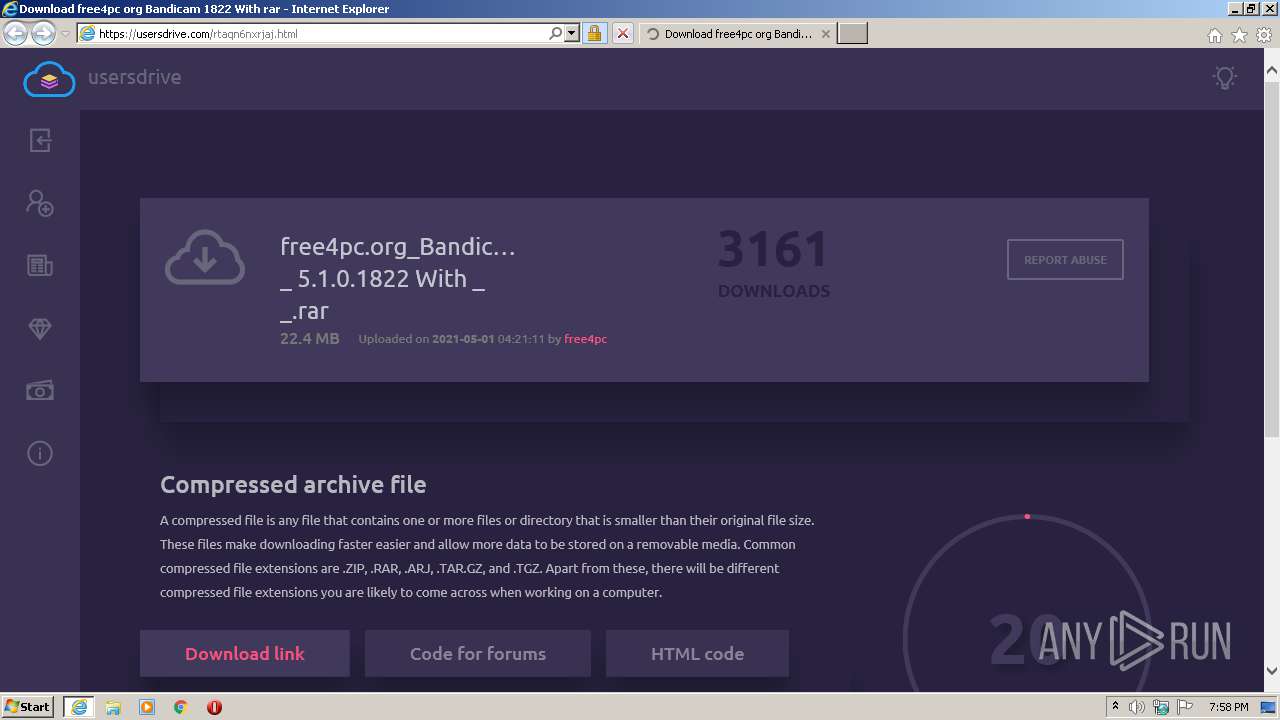
Task: Open the money earnings icon in sidebar
Action: click(x=40, y=391)
